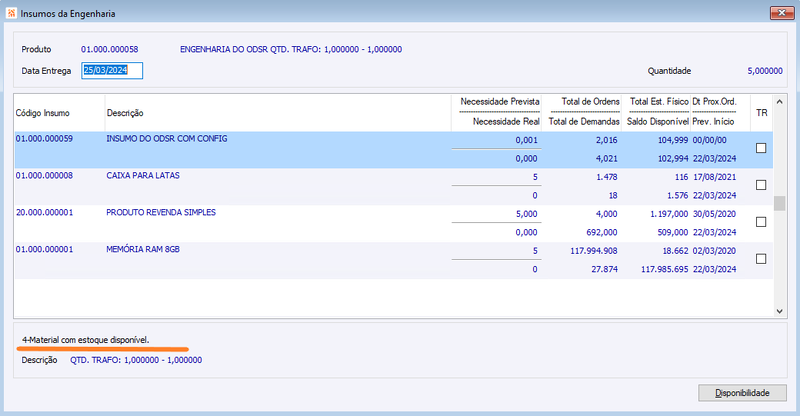800x416 pixels.
Task: Select the MEMÓRIA RAM 8GB description
Action: (x=143, y=249)
